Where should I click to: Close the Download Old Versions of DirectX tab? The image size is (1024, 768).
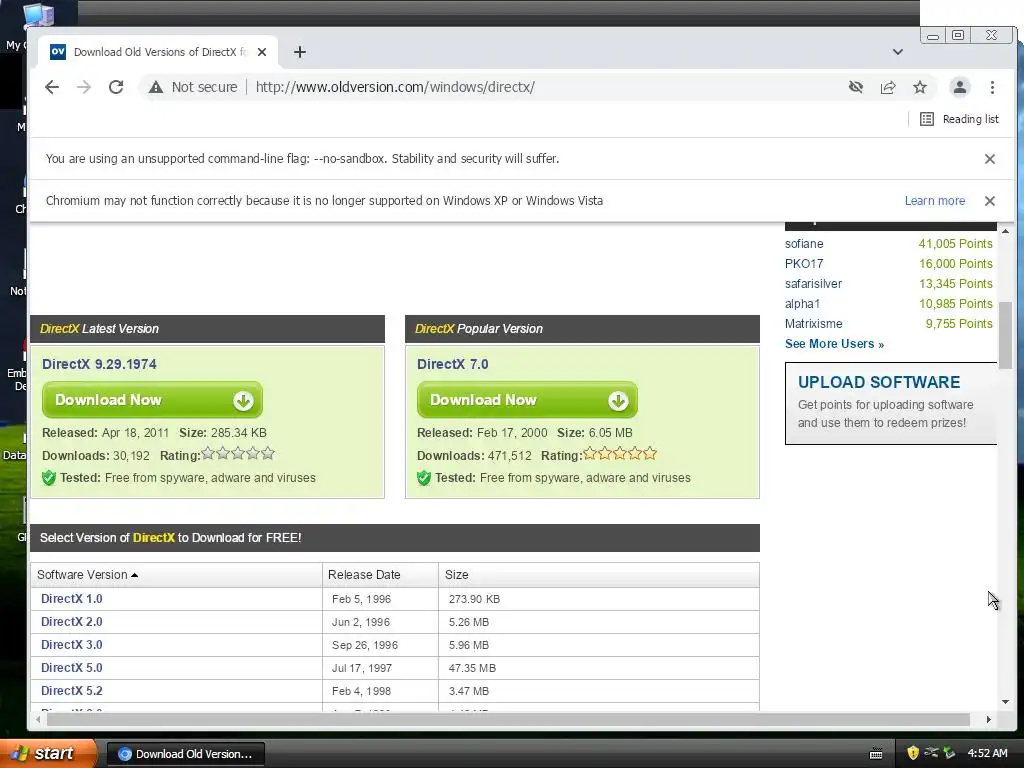point(262,52)
